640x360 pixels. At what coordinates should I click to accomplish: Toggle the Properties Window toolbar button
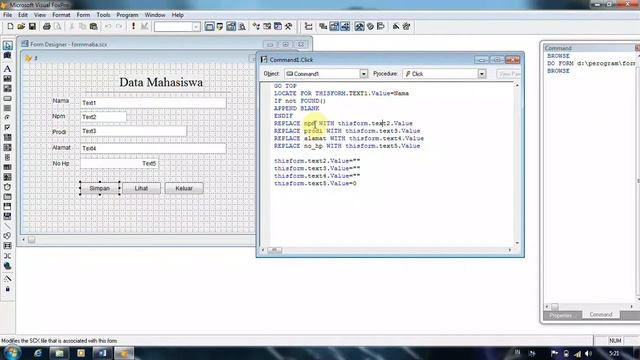(x=334, y=27)
